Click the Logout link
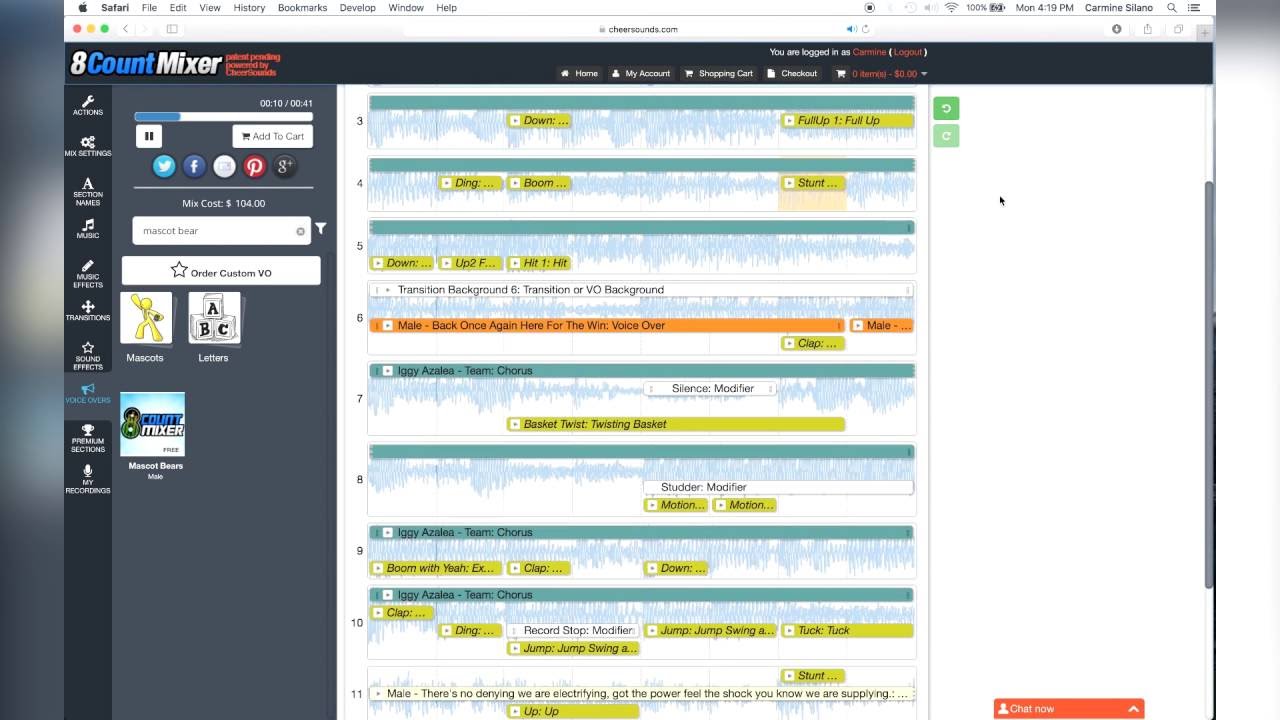 click(x=907, y=52)
